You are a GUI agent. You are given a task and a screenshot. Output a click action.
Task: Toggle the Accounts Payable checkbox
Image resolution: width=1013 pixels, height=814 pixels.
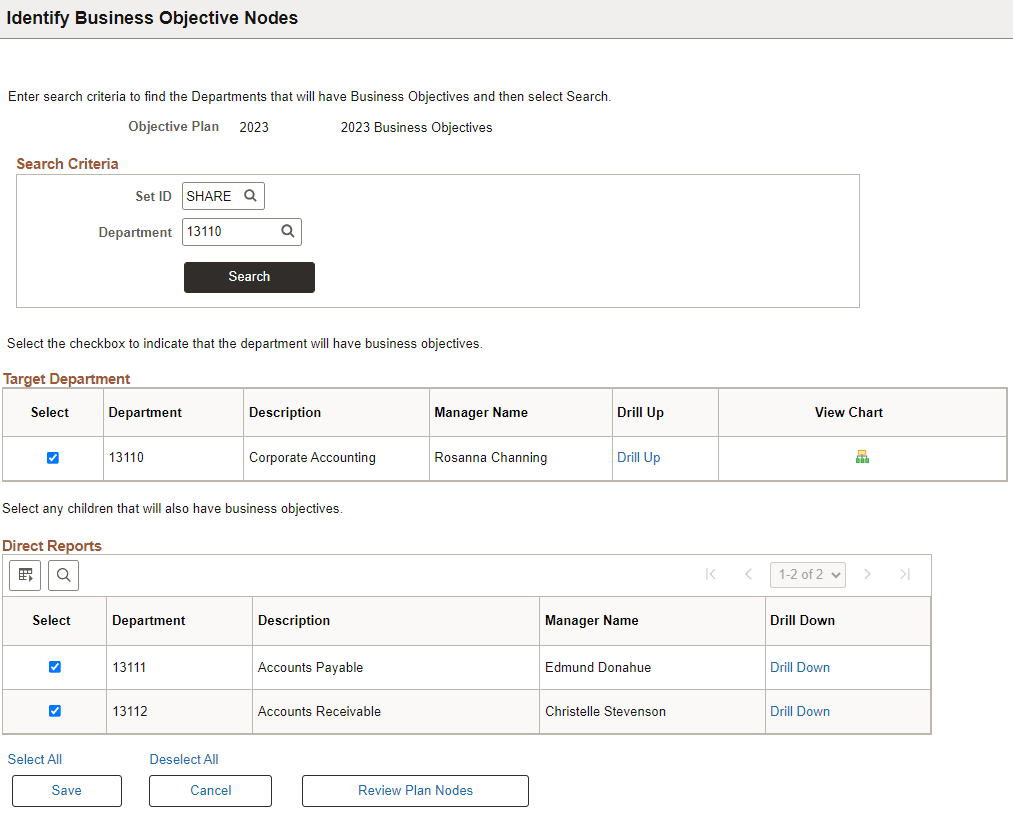[x=55, y=667]
